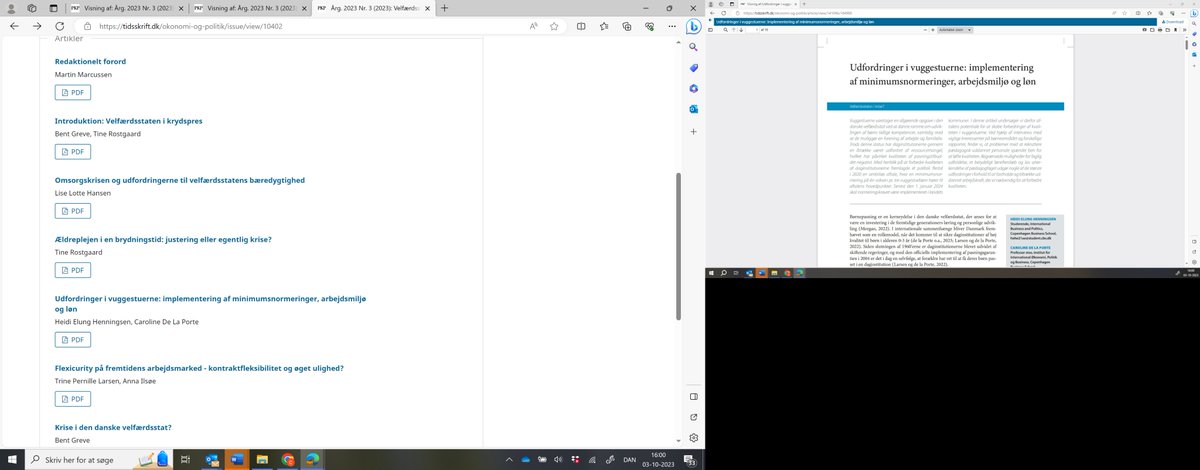Viewport: 1200px width, 470px height.
Task: Open File Explorer from the taskbar
Action: click(262, 459)
